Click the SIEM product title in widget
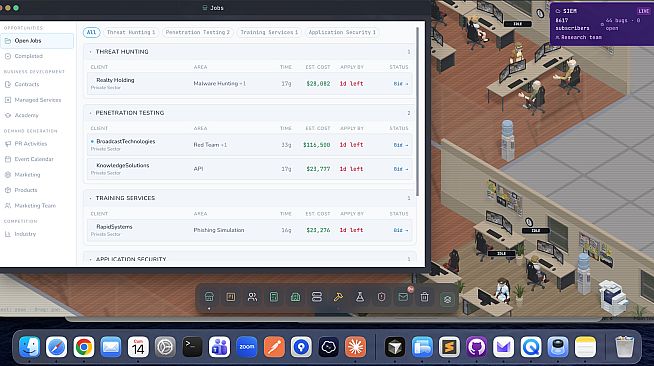The height and width of the screenshot is (366, 654). tap(570, 11)
